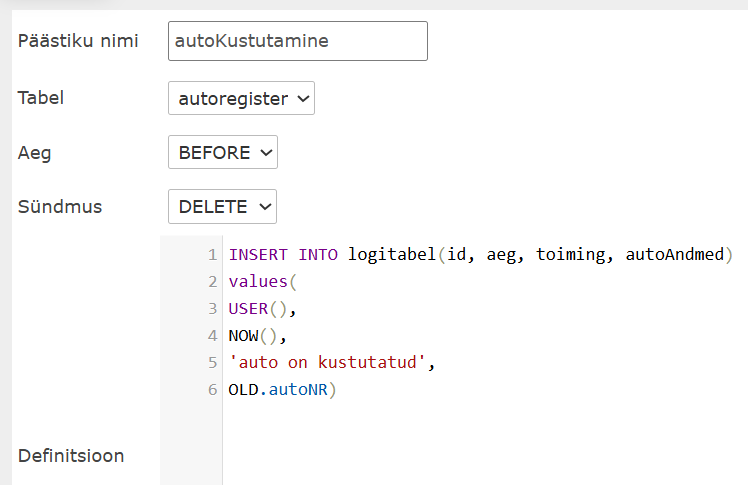Viewport: 748px width, 485px height.
Task: Click the Päästiku nimi label
Action: pos(78,42)
